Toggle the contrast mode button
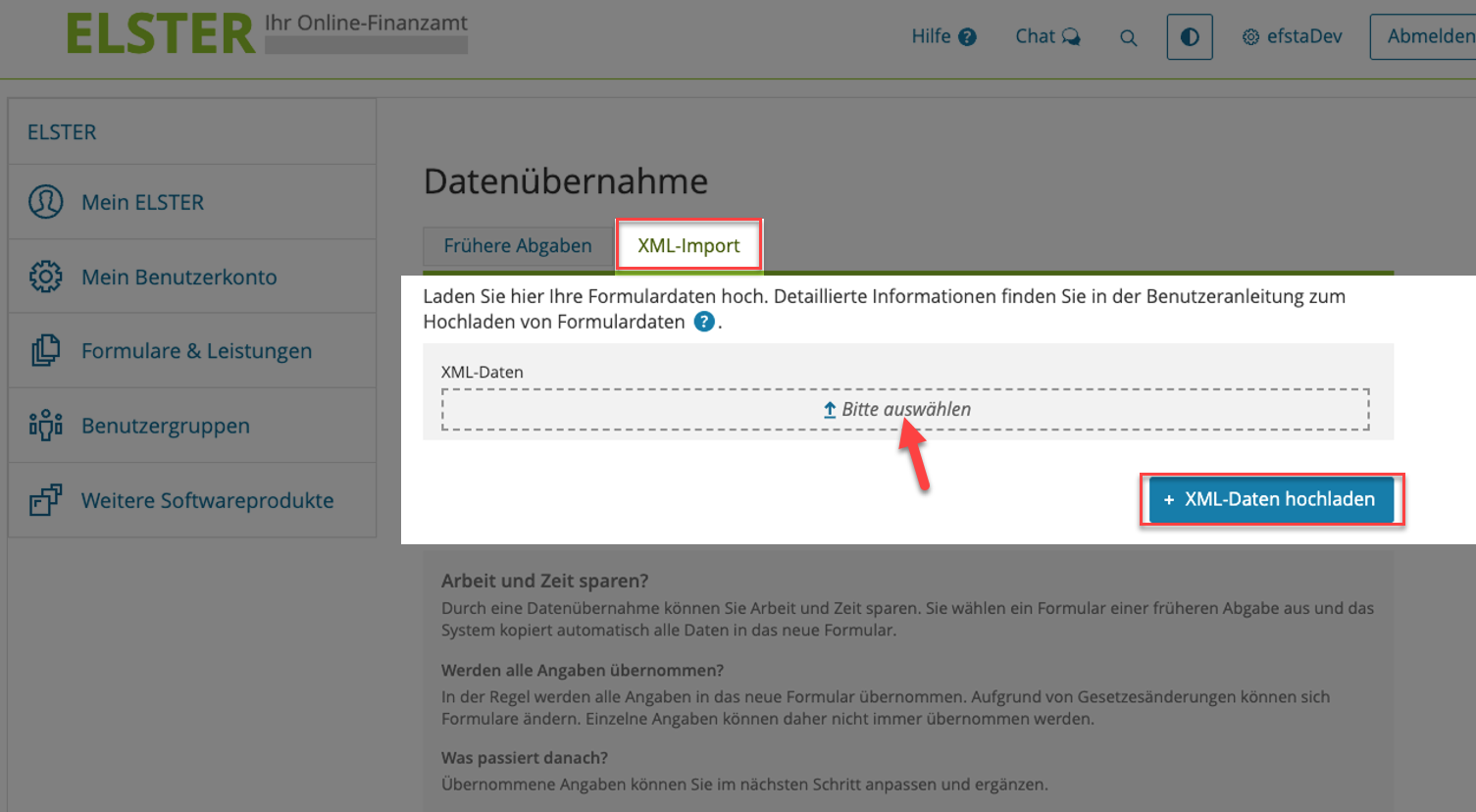This screenshot has width=1476, height=812. pyautogui.click(x=1190, y=37)
